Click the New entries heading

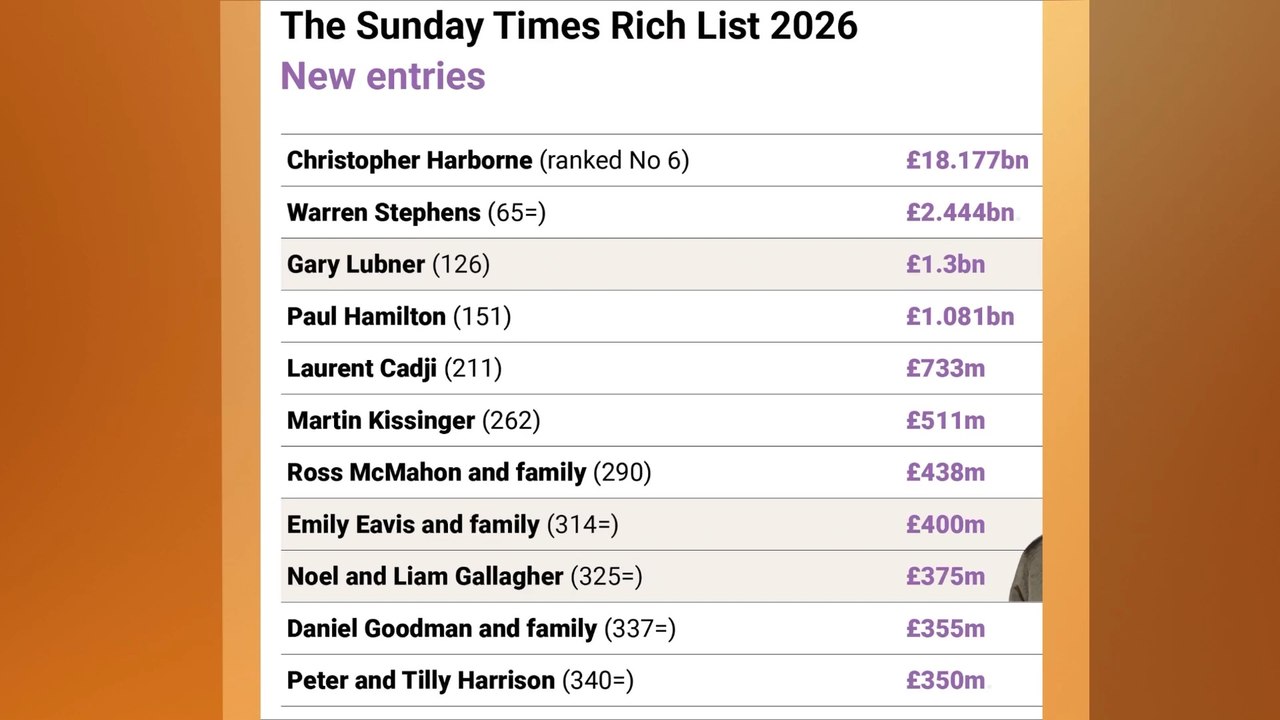(x=383, y=76)
